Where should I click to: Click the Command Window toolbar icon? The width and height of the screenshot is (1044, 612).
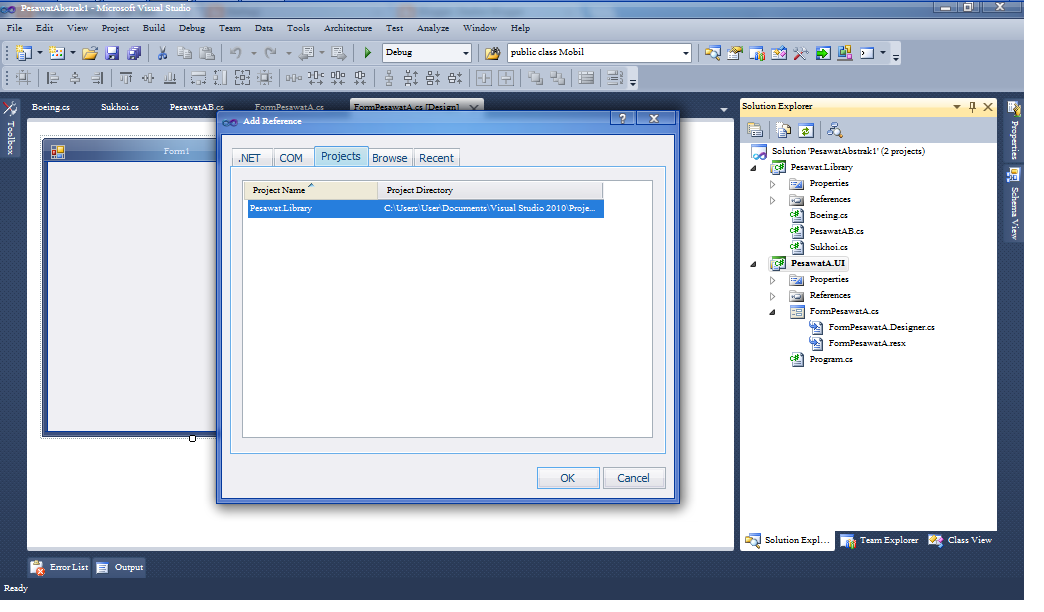pos(867,53)
